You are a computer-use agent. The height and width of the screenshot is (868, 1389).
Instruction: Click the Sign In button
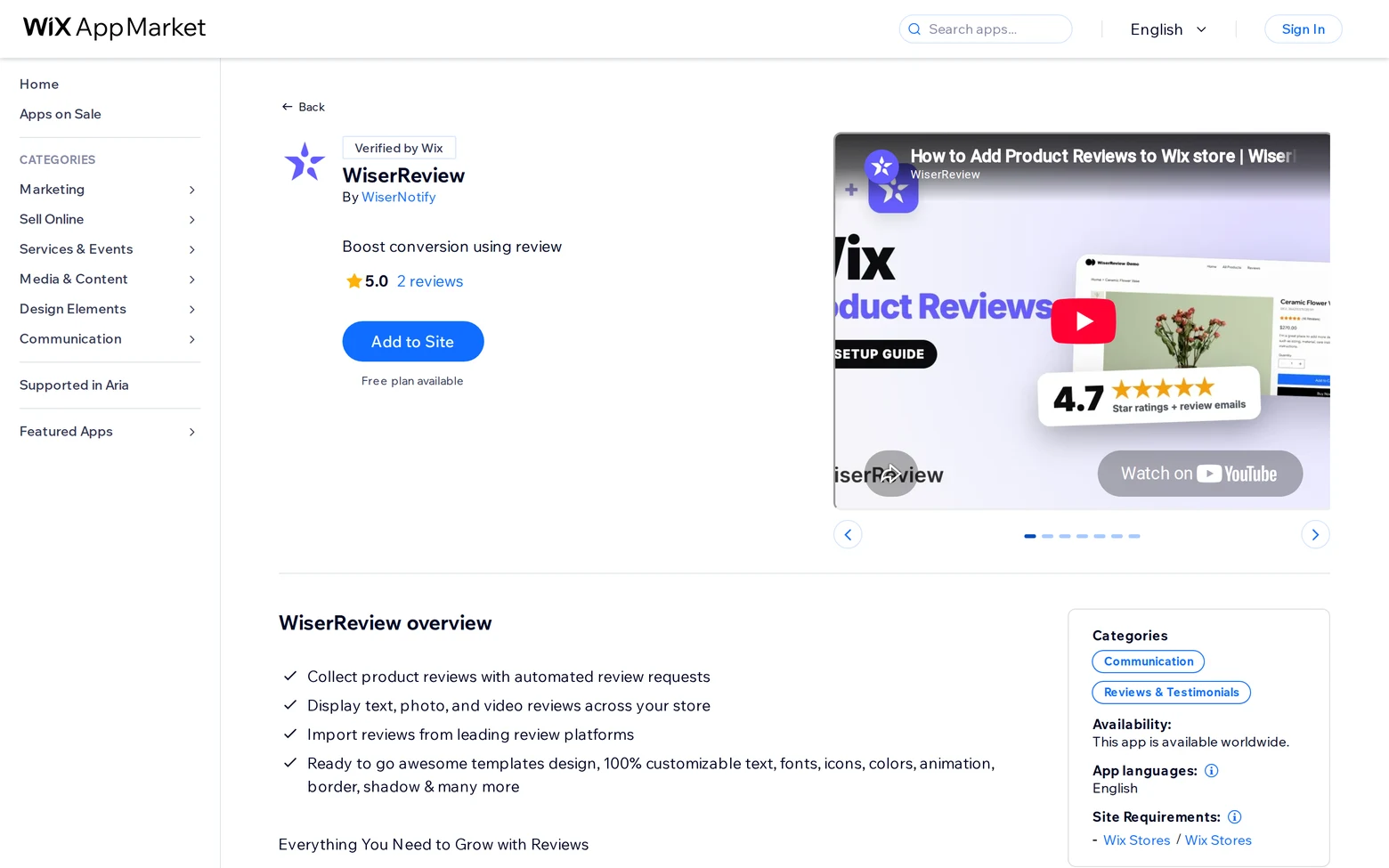(x=1303, y=29)
